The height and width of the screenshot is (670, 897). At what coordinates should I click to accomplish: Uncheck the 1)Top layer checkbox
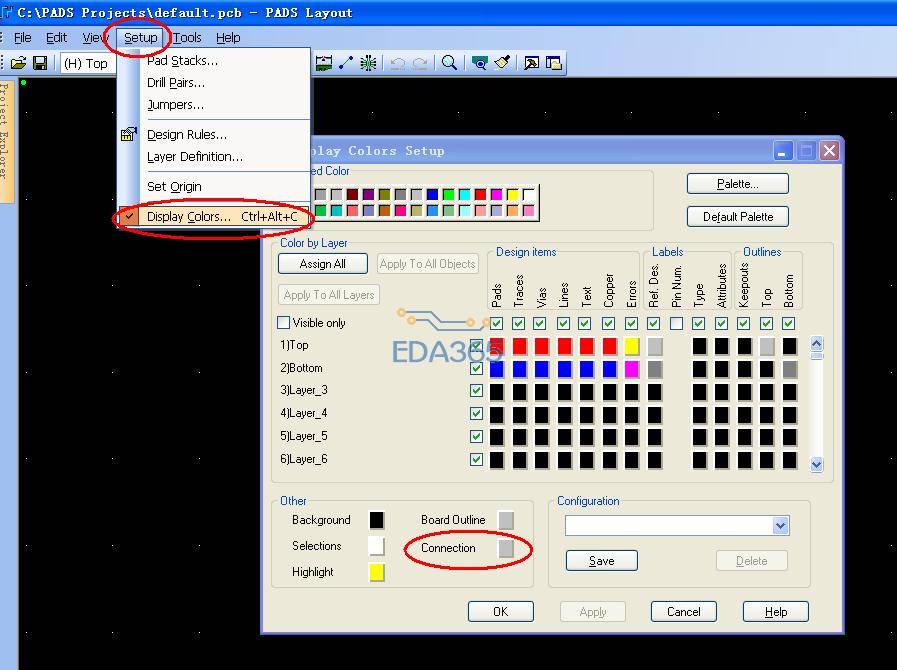click(476, 346)
